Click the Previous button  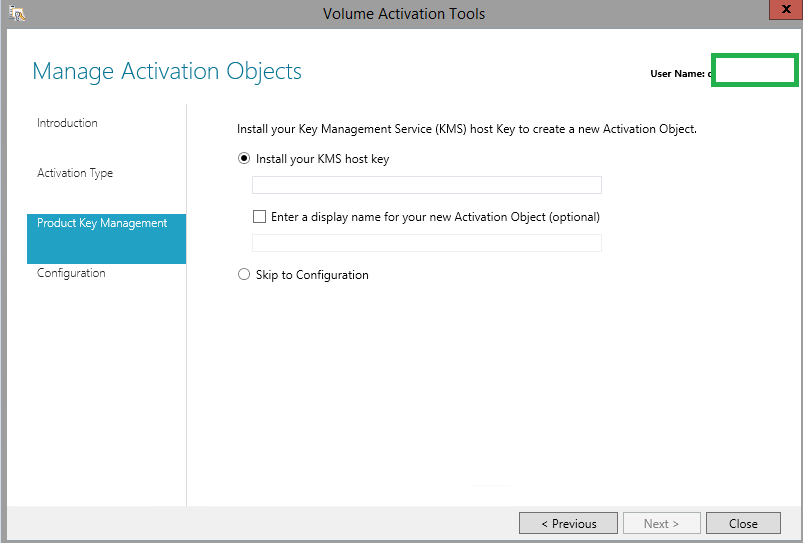[568, 524]
